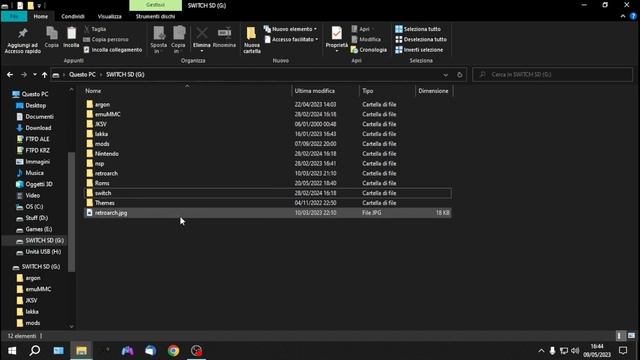Open the Copia in menu
Screen dimensions: 640x360
(x=178, y=40)
